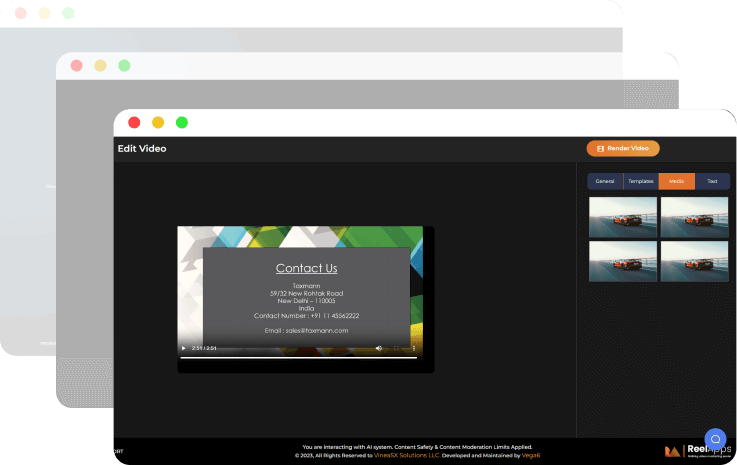Open the Templates tab
This screenshot has width=737, height=465.
641,181
